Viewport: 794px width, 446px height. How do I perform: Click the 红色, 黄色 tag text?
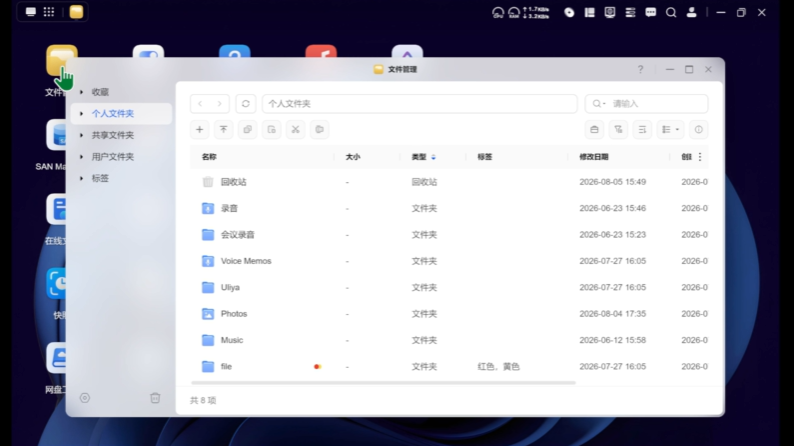(499, 367)
